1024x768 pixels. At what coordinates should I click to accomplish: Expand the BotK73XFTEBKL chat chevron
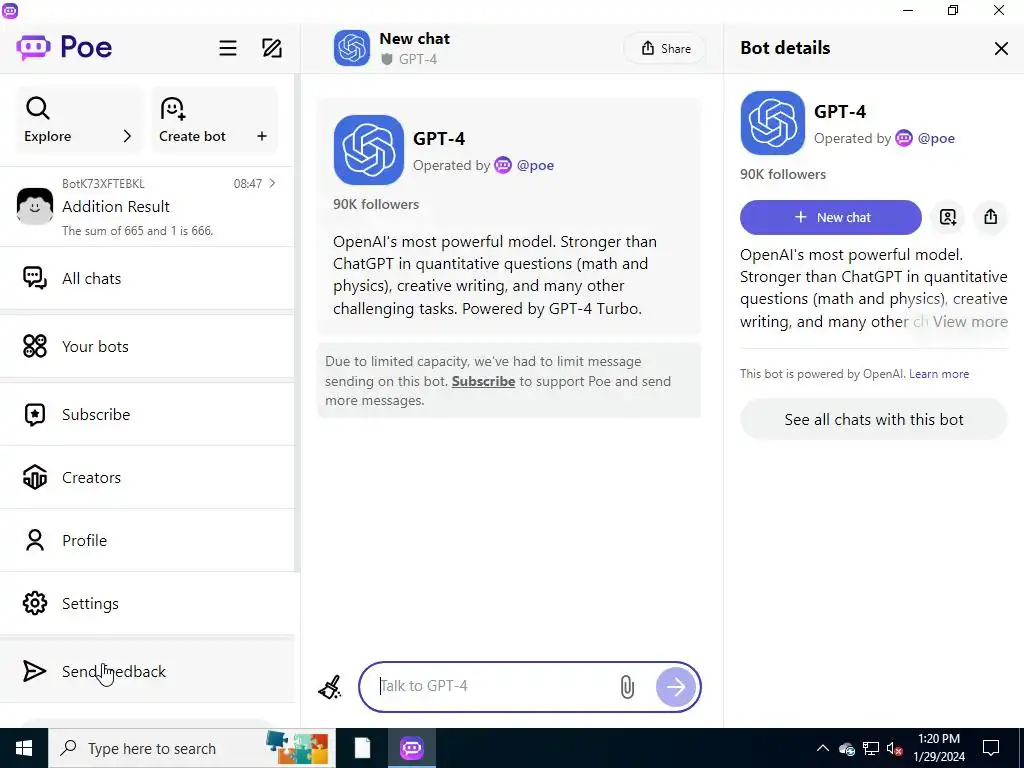coord(272,183)
